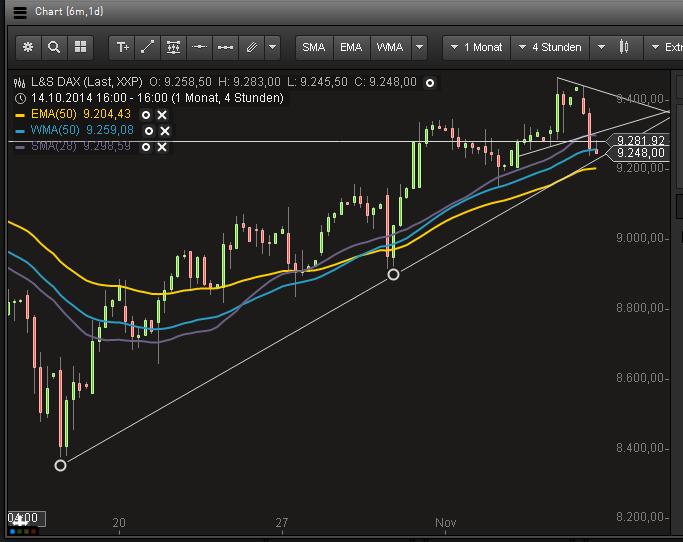
Task: Toggle the EMA(50) indicator settings circle
Action: tap(147, 115)
